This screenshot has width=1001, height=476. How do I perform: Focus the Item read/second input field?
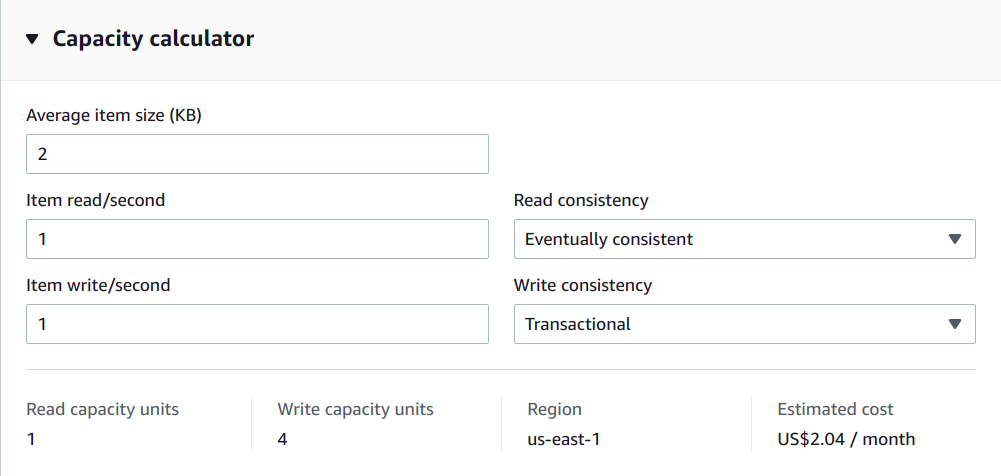257,240
